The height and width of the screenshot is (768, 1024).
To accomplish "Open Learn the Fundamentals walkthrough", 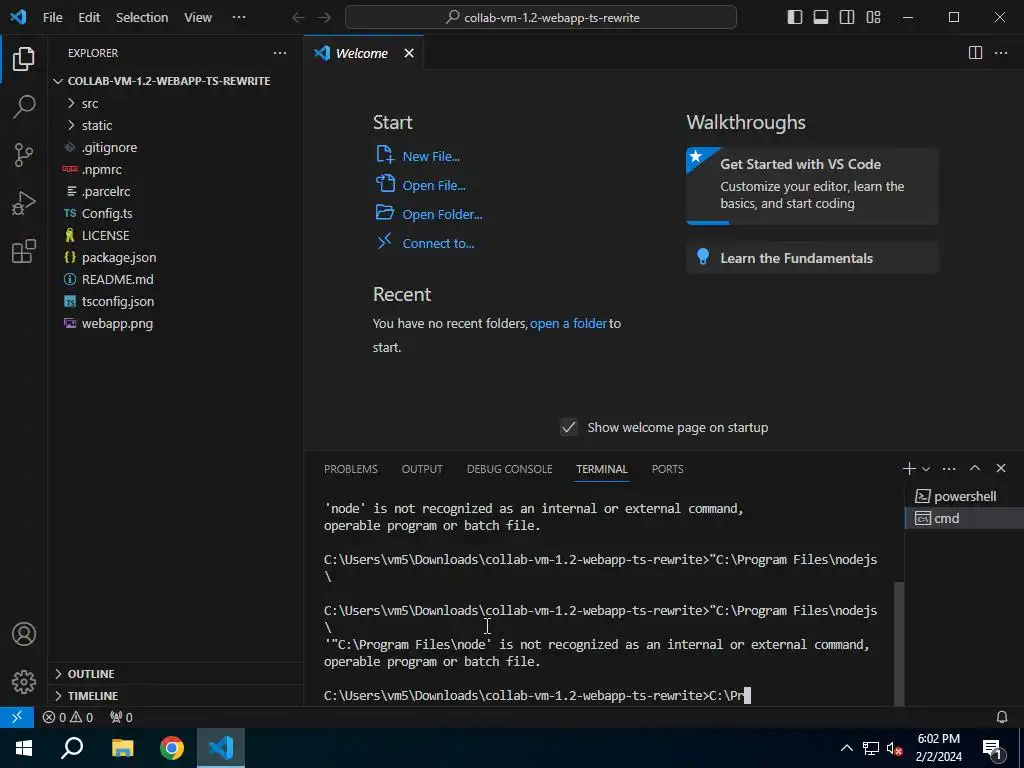I will click(x=812, y=258).
